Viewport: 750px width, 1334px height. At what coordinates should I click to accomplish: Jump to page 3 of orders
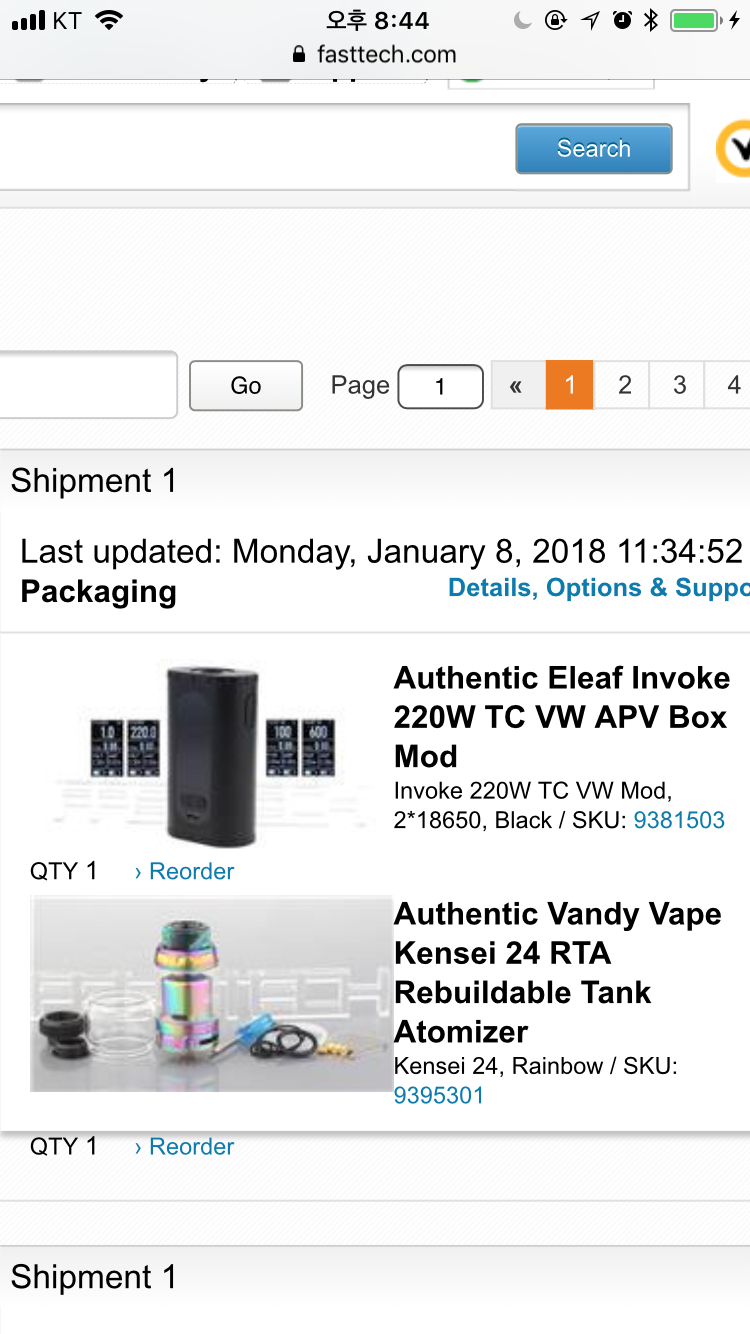click(680, 385)
